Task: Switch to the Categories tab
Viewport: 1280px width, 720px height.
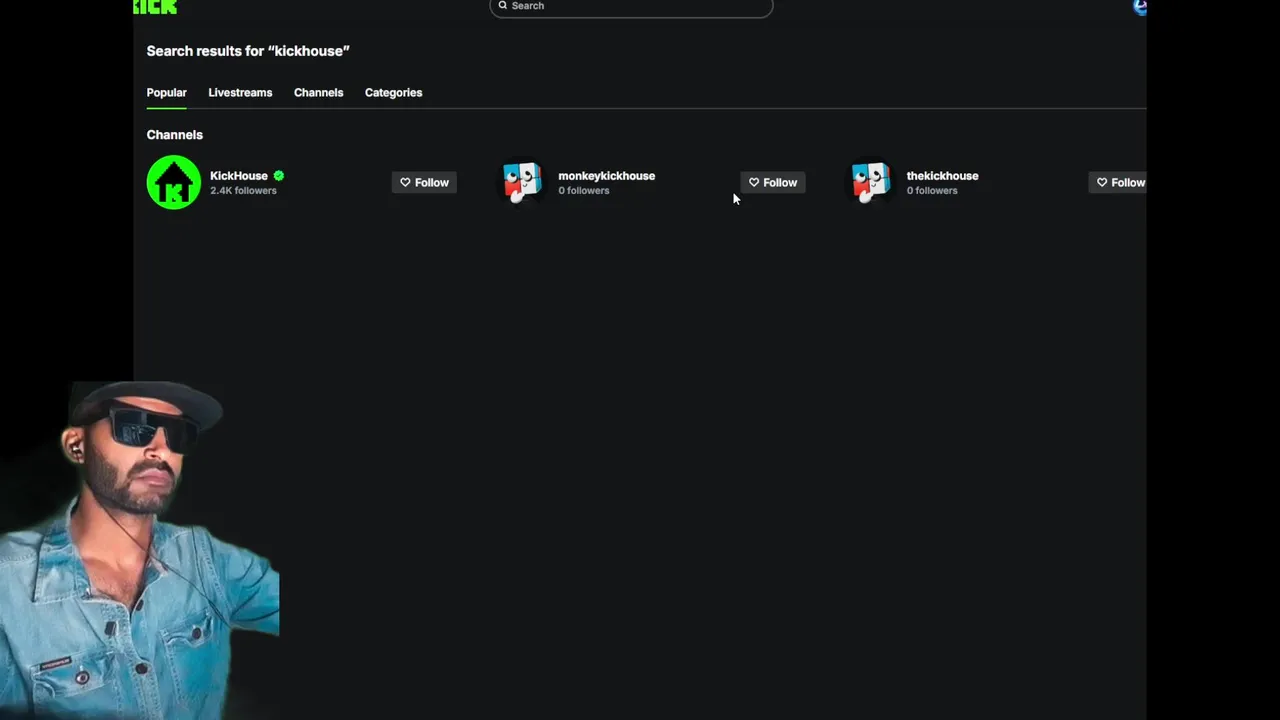Action: coord(393,93)
